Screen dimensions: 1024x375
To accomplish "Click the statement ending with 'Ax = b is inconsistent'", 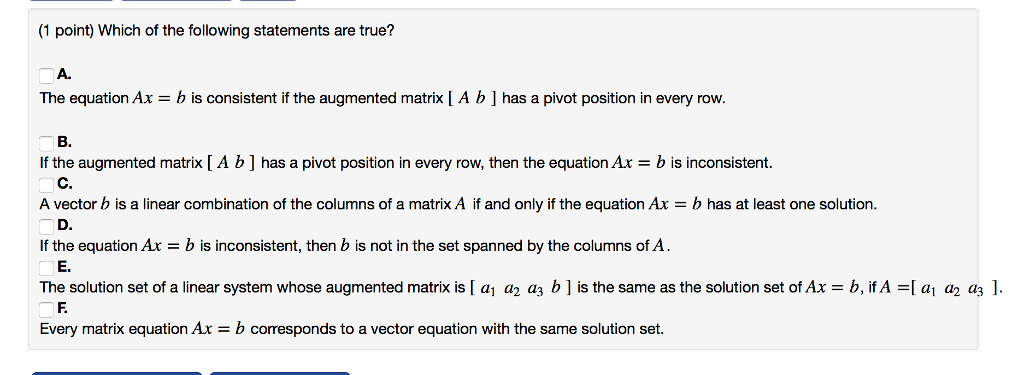I will [406, 163].
